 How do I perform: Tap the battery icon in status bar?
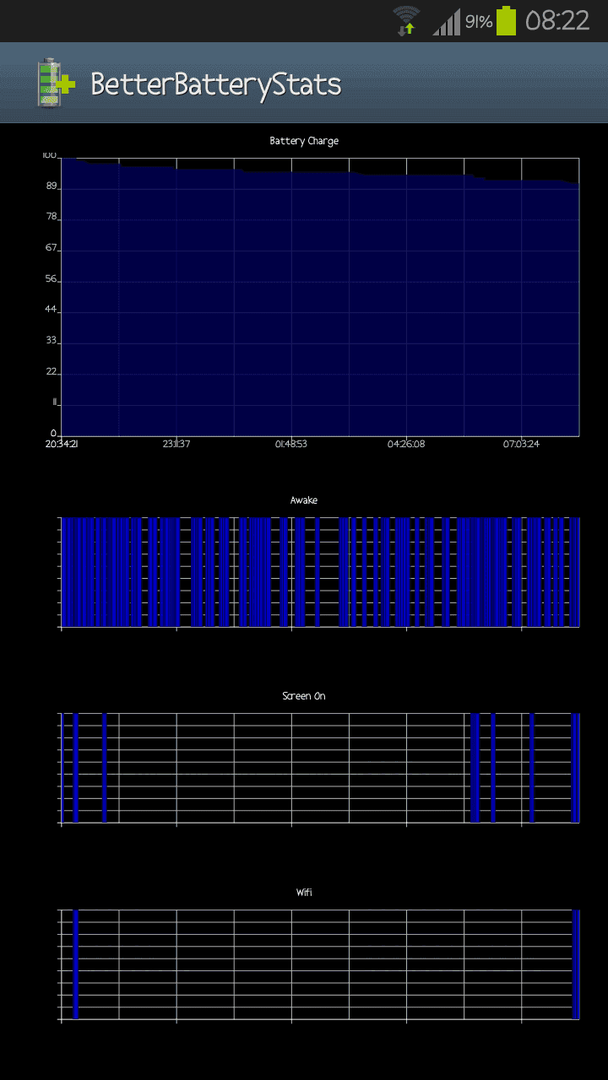(506, 21)
